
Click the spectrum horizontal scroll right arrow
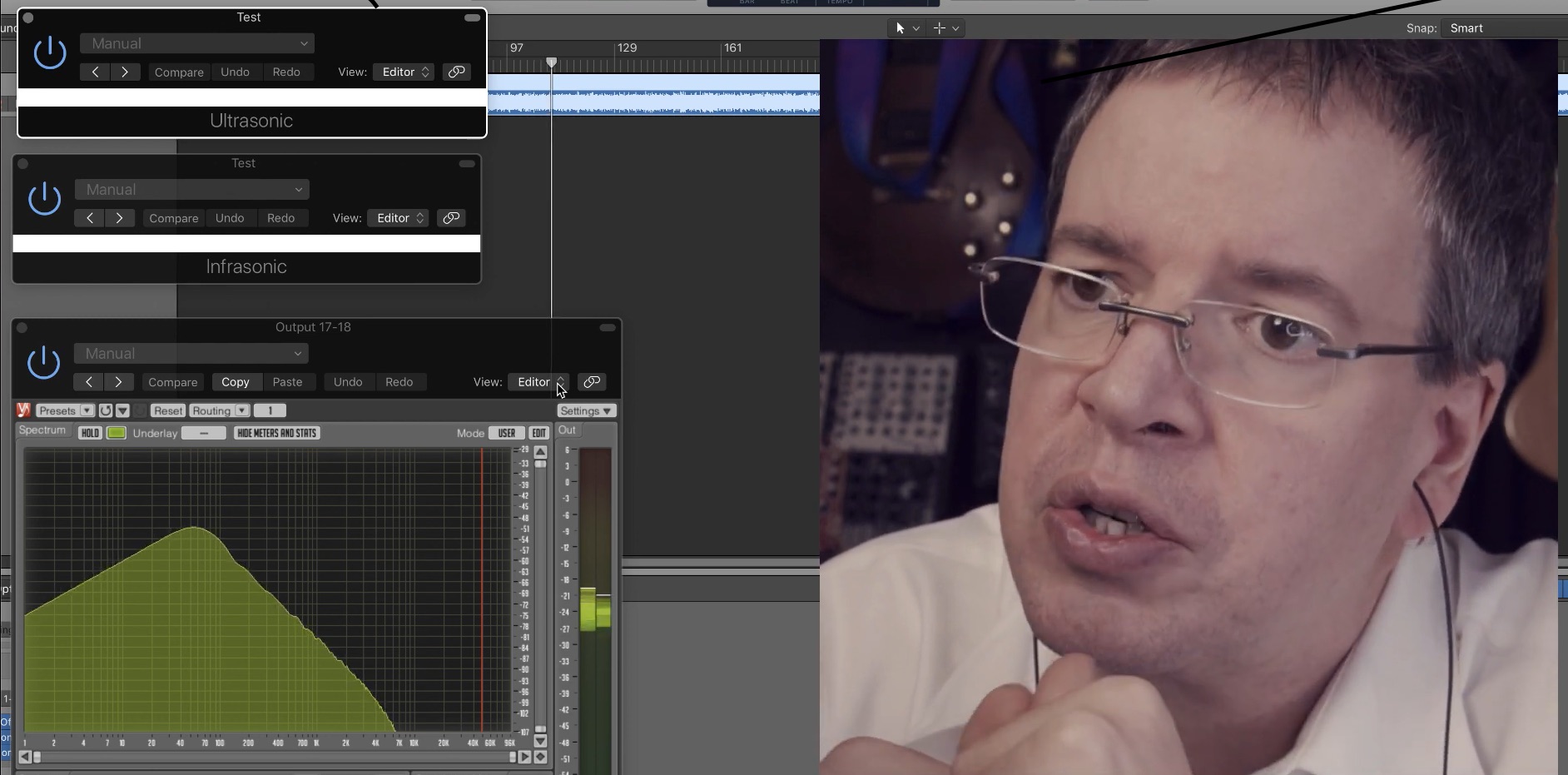pyautogui.click(x=524, y=757)
